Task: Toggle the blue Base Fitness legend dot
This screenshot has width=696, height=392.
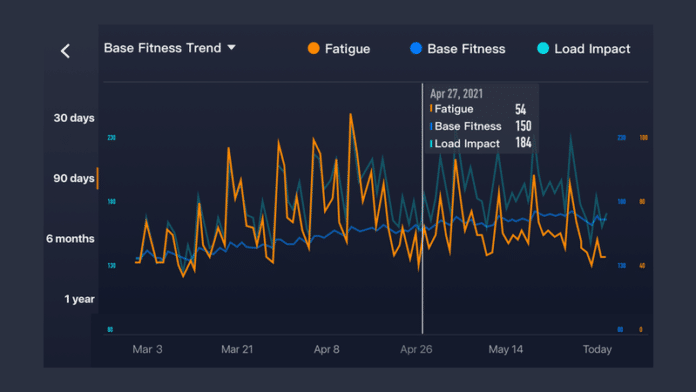Action: click(x=416, y=48)
